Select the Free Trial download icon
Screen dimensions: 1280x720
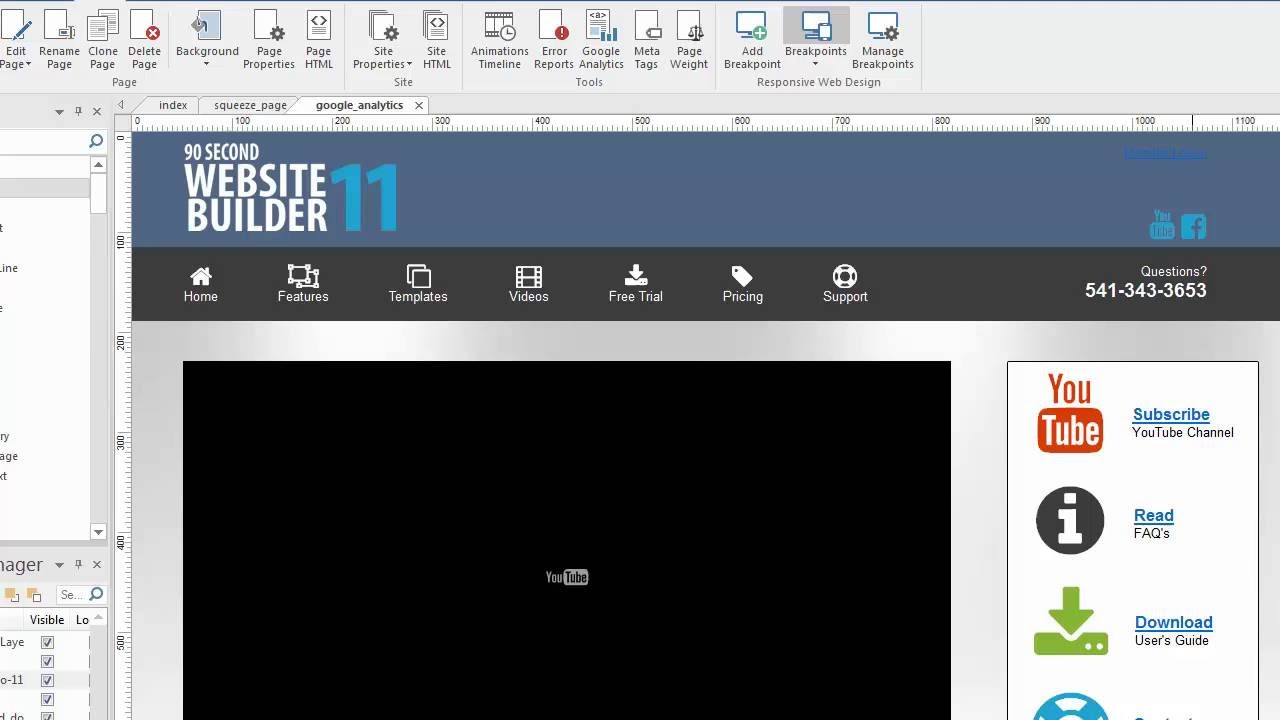tap(636, 275)
